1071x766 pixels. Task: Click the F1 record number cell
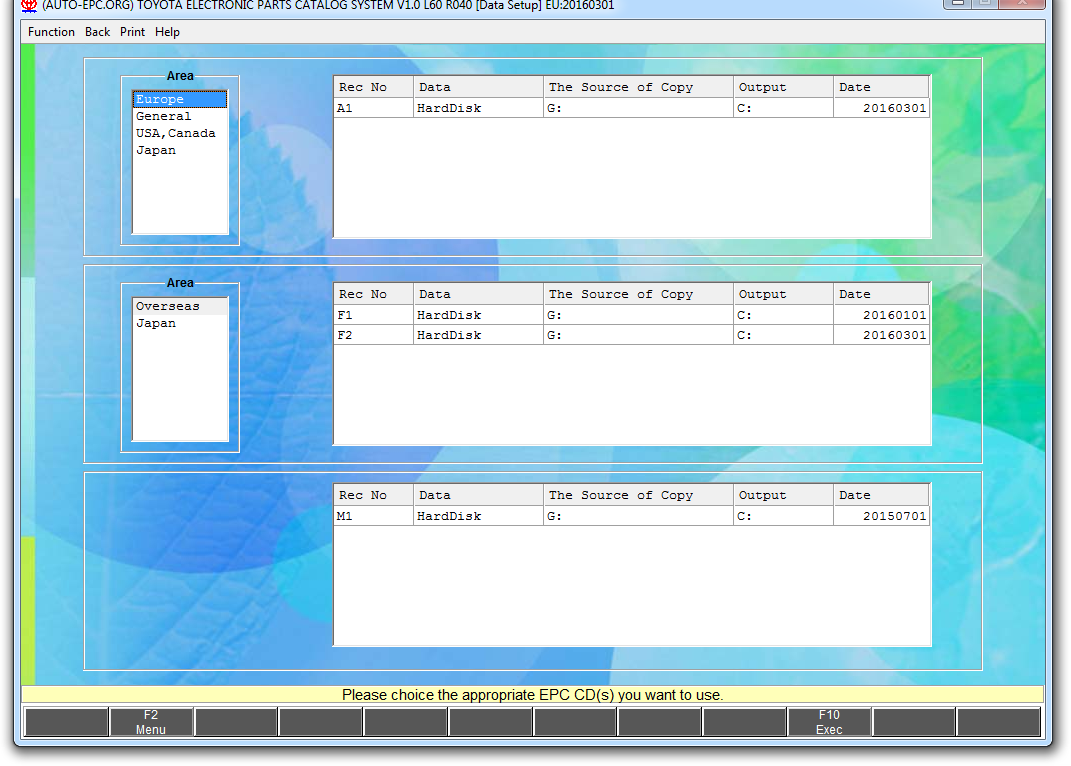click(374, 315)
